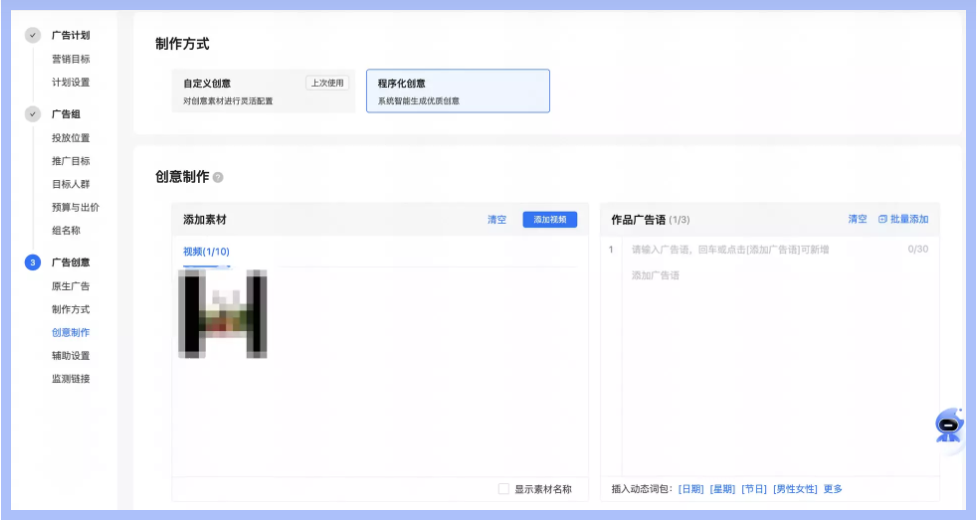
Task: Select the 自定义创意 creation method card
Action: [x=263, y=91]
